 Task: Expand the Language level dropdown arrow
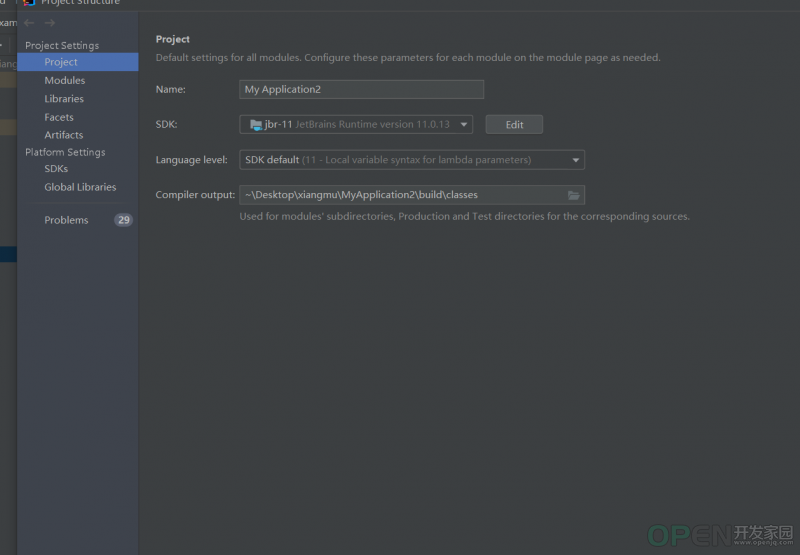(576, 160)
